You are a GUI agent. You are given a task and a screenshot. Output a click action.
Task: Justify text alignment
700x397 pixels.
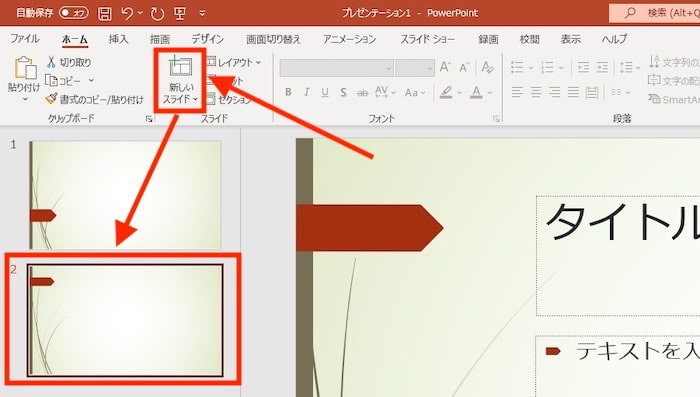tap(573, 92)
